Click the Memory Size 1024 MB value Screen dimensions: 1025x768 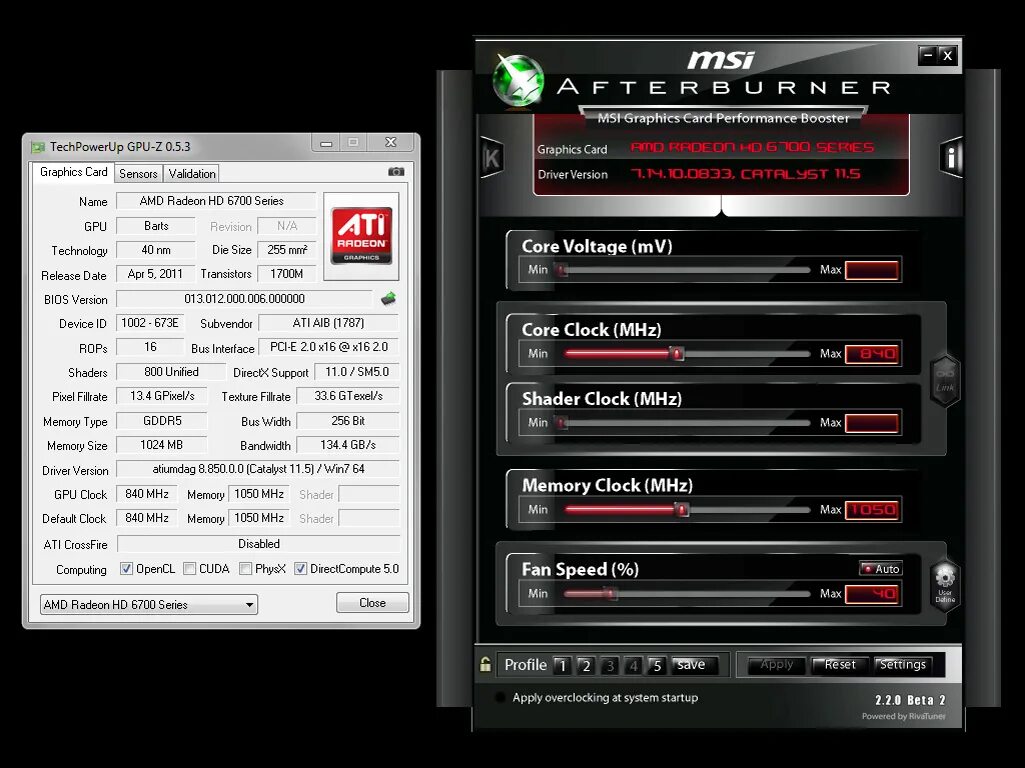tap(162, 445)
